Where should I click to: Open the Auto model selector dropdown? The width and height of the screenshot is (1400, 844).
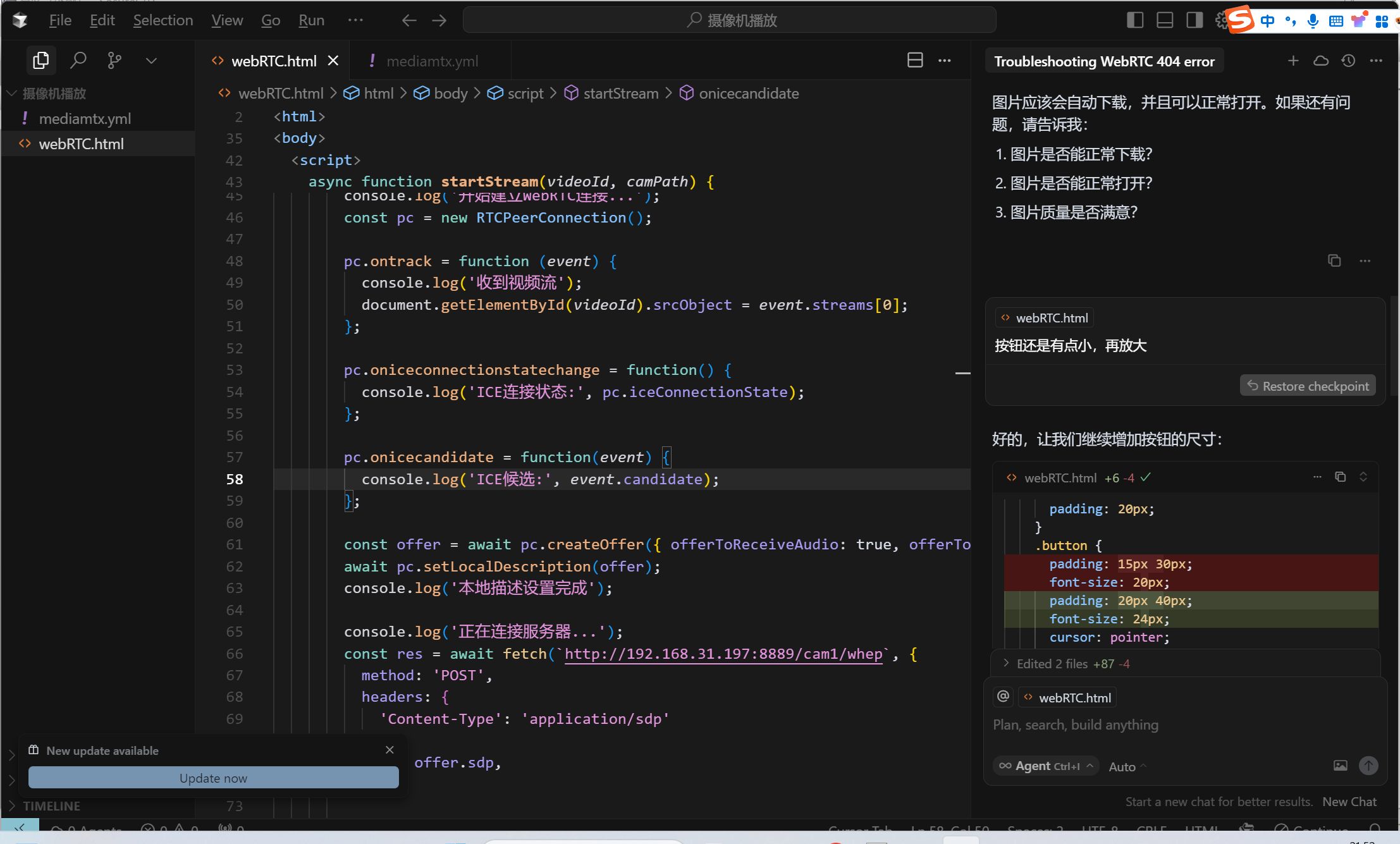[x=1127, y=766]
